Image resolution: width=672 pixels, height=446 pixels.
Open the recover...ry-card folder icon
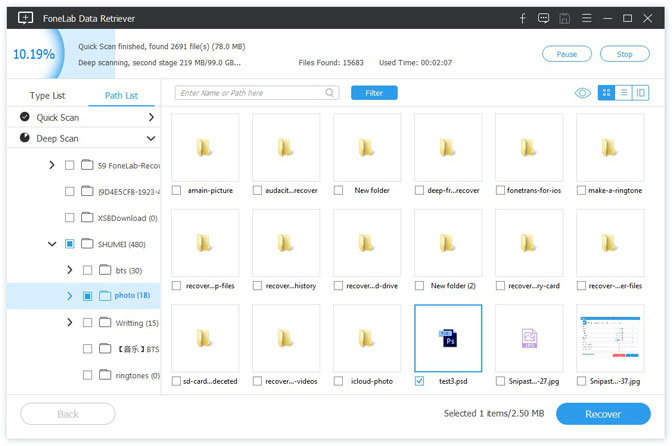pos(529,243)
